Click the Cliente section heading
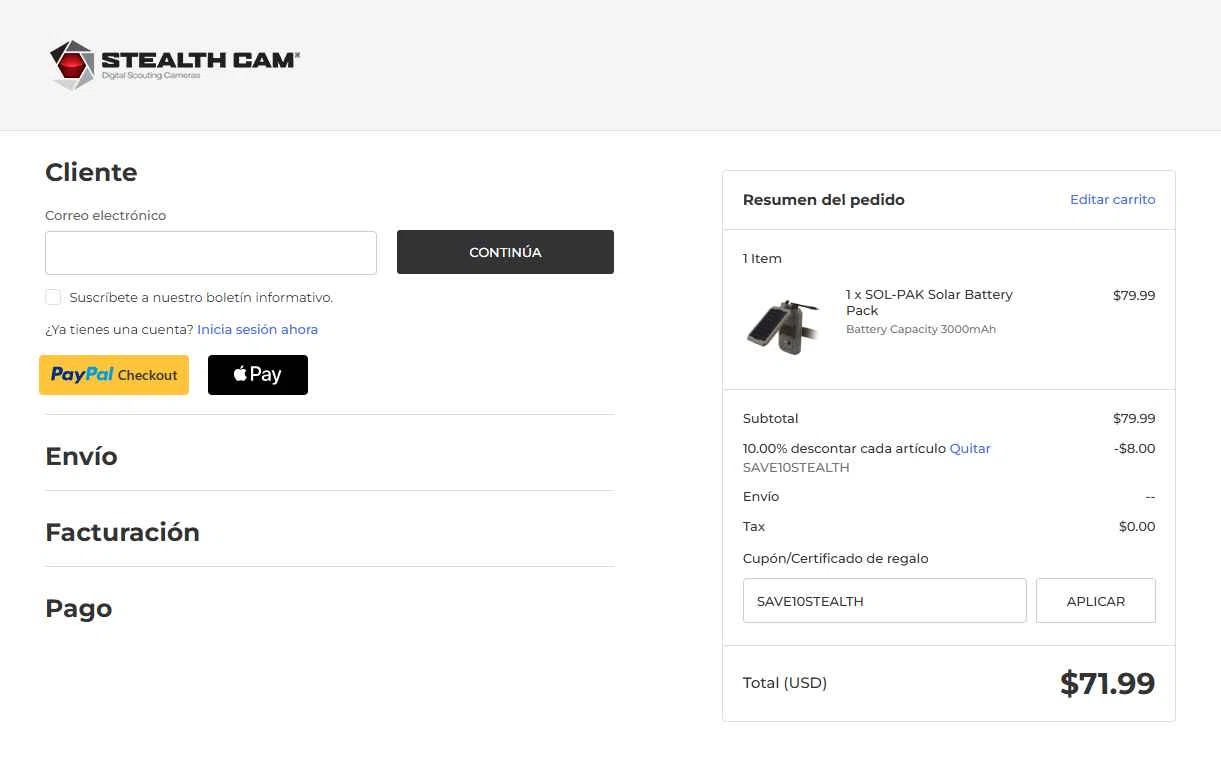This screenshot has height=783, width=1221. point(91,172)
